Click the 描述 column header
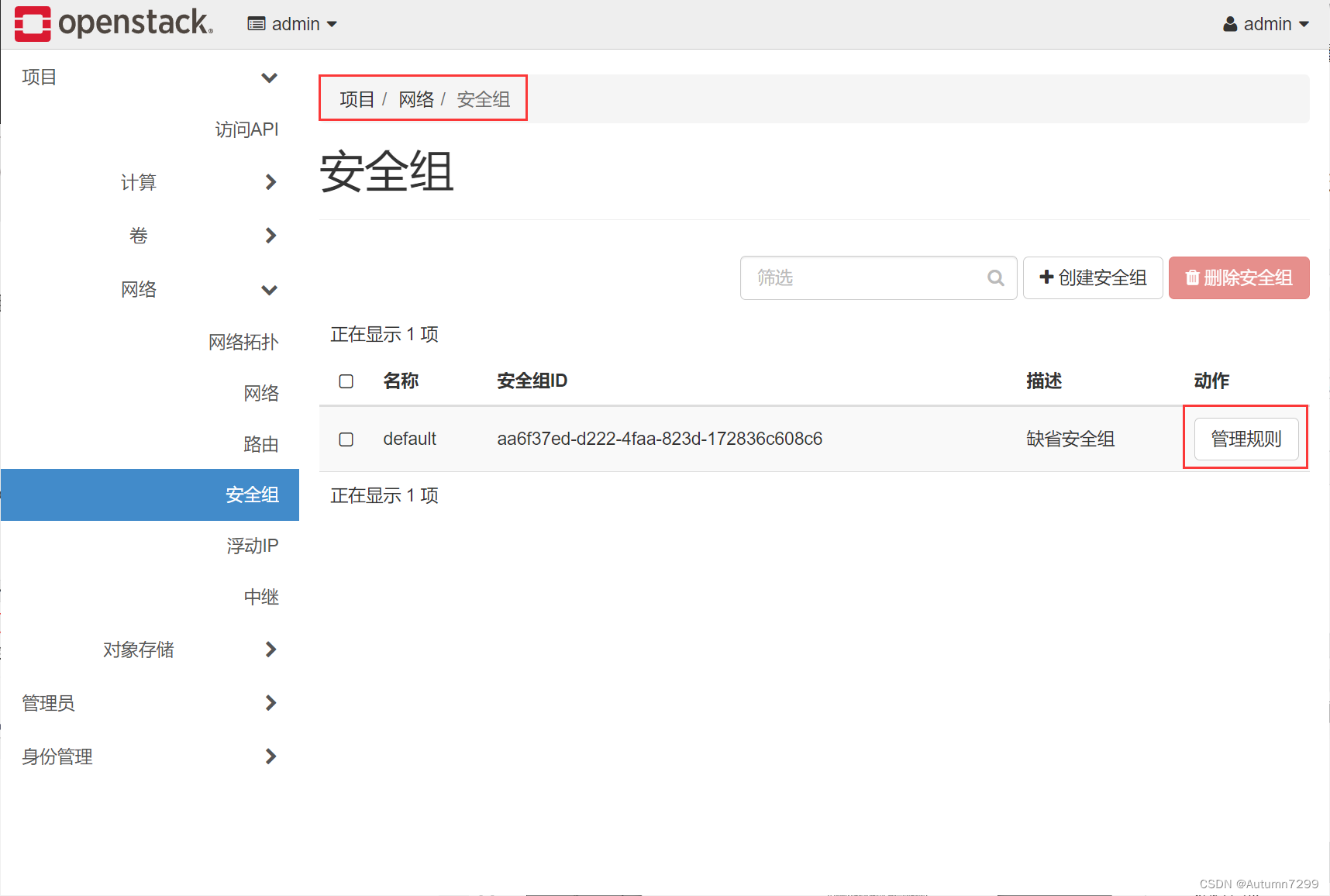Viewport: 1330px width, 896px height. 1044,381
